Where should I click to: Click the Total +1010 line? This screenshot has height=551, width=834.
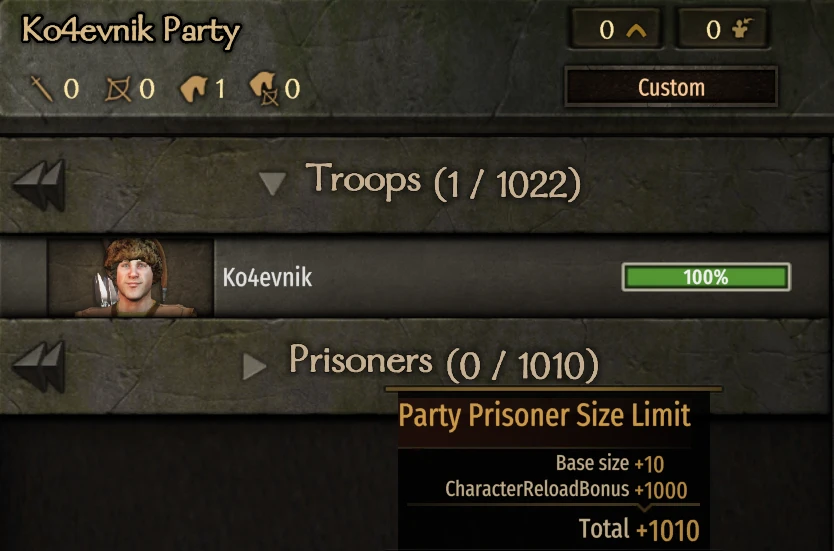[x=638, y=529]
